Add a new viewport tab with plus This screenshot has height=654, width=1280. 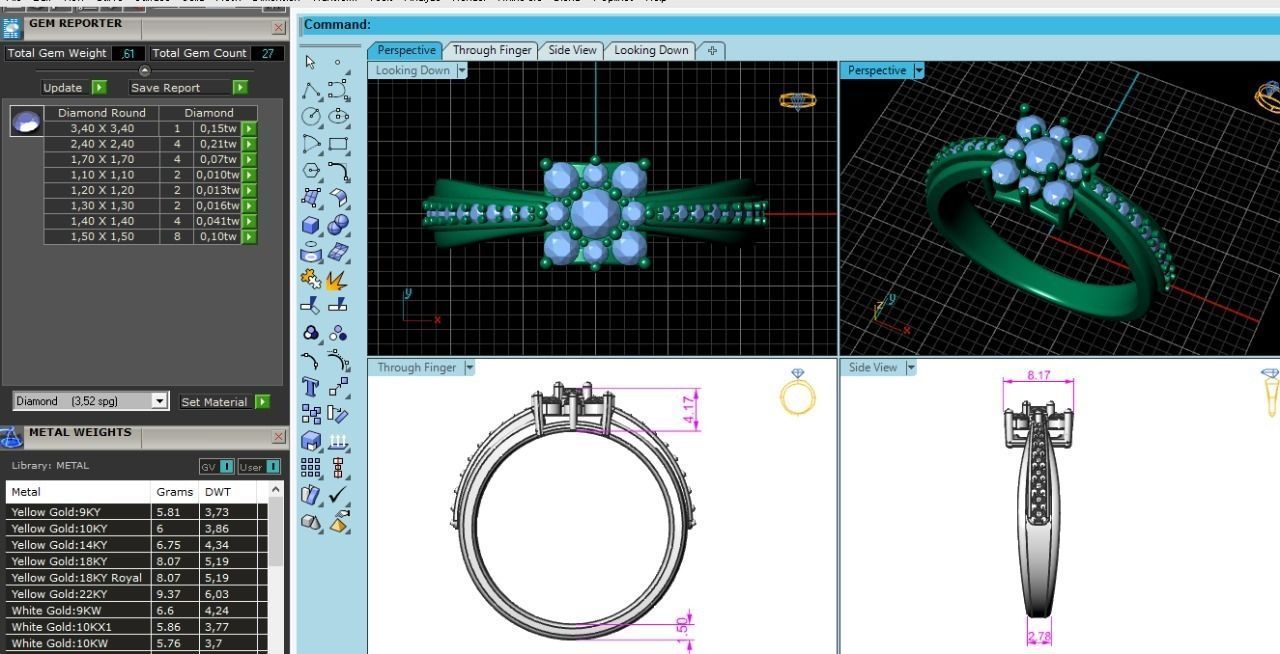pyautogui.click(x=712, y=50)
